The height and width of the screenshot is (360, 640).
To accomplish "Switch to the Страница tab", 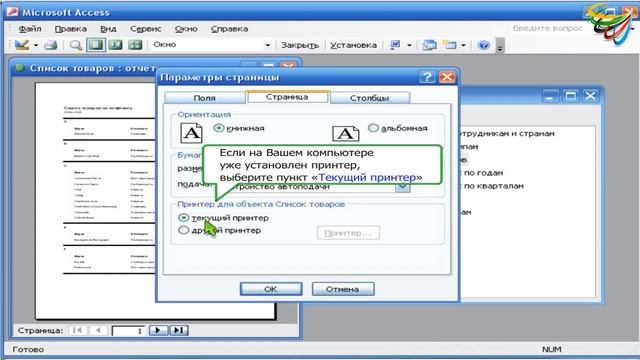I will (x=287, y=97).
